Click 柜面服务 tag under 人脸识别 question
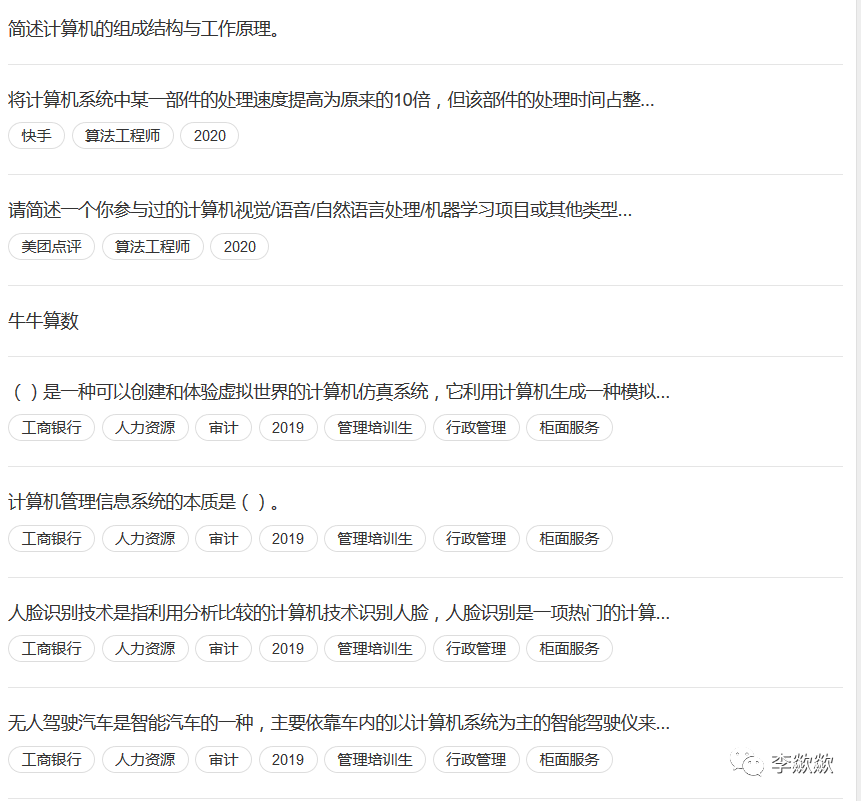Viewport: 861px width, 801px height. 569,648
